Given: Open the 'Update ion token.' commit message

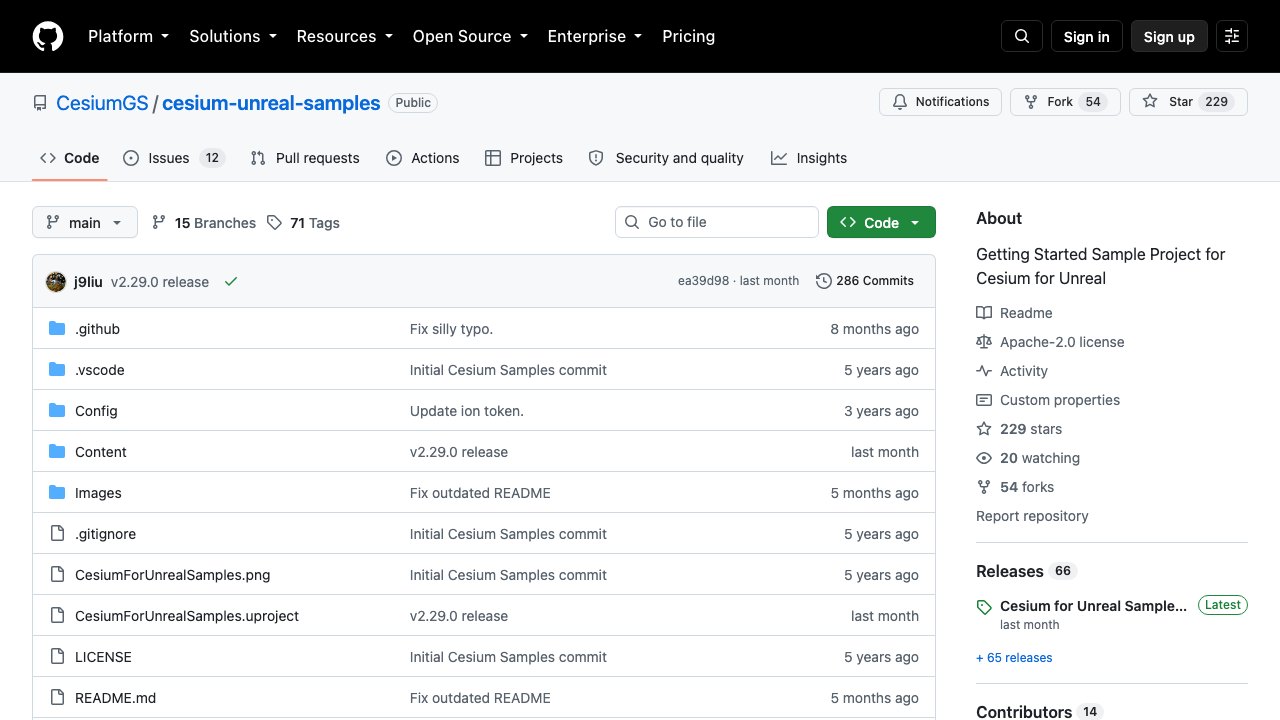Looking at the screenshot, I should (x=467, y=411).
